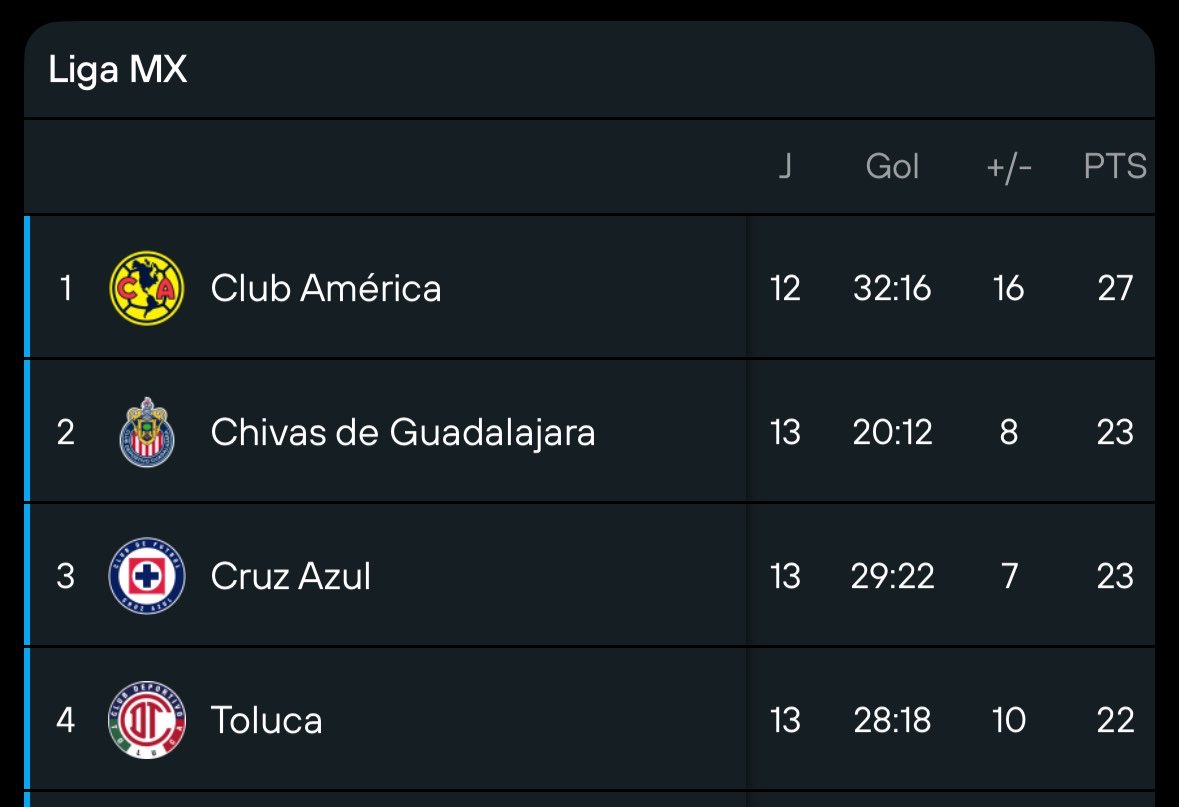Select Chivas's 20:12 goal record
Viewport: 1179px width, 807px height.
pos(892,432)
